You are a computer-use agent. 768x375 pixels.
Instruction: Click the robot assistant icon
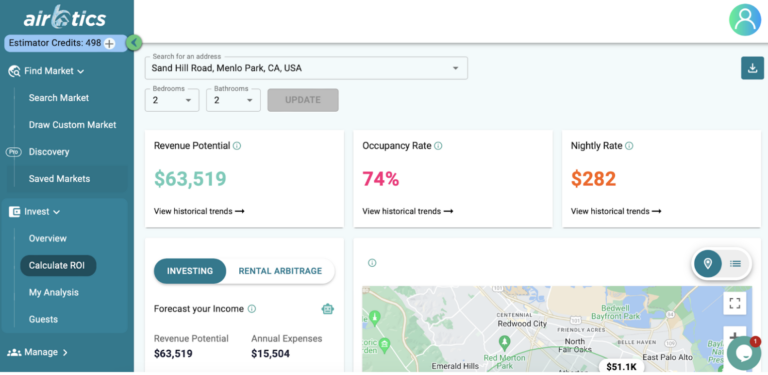(x=328, y=309)
